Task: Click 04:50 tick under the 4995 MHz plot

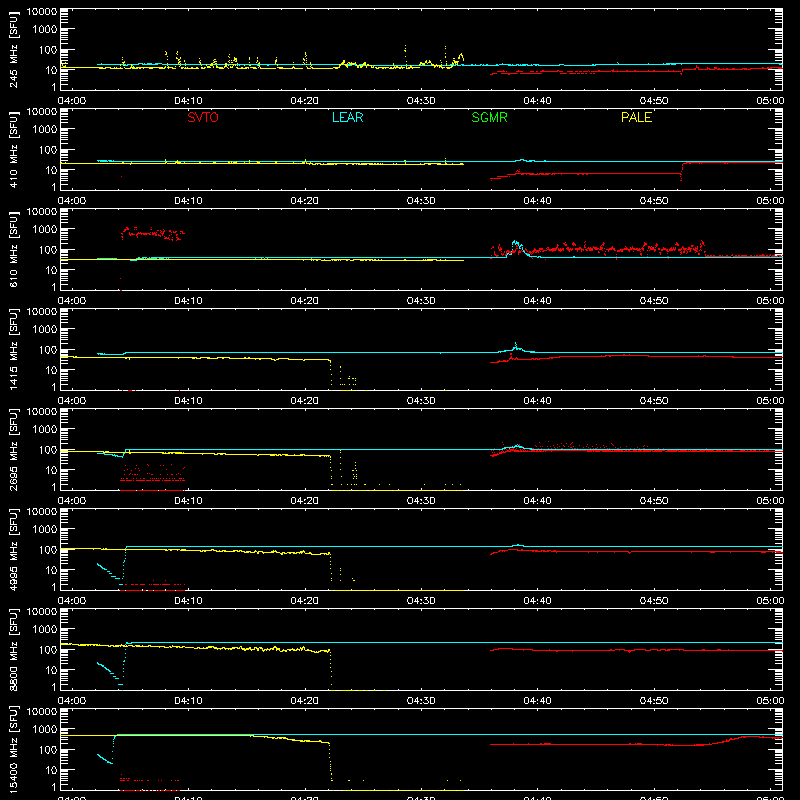Action: [x=654, y=601]
